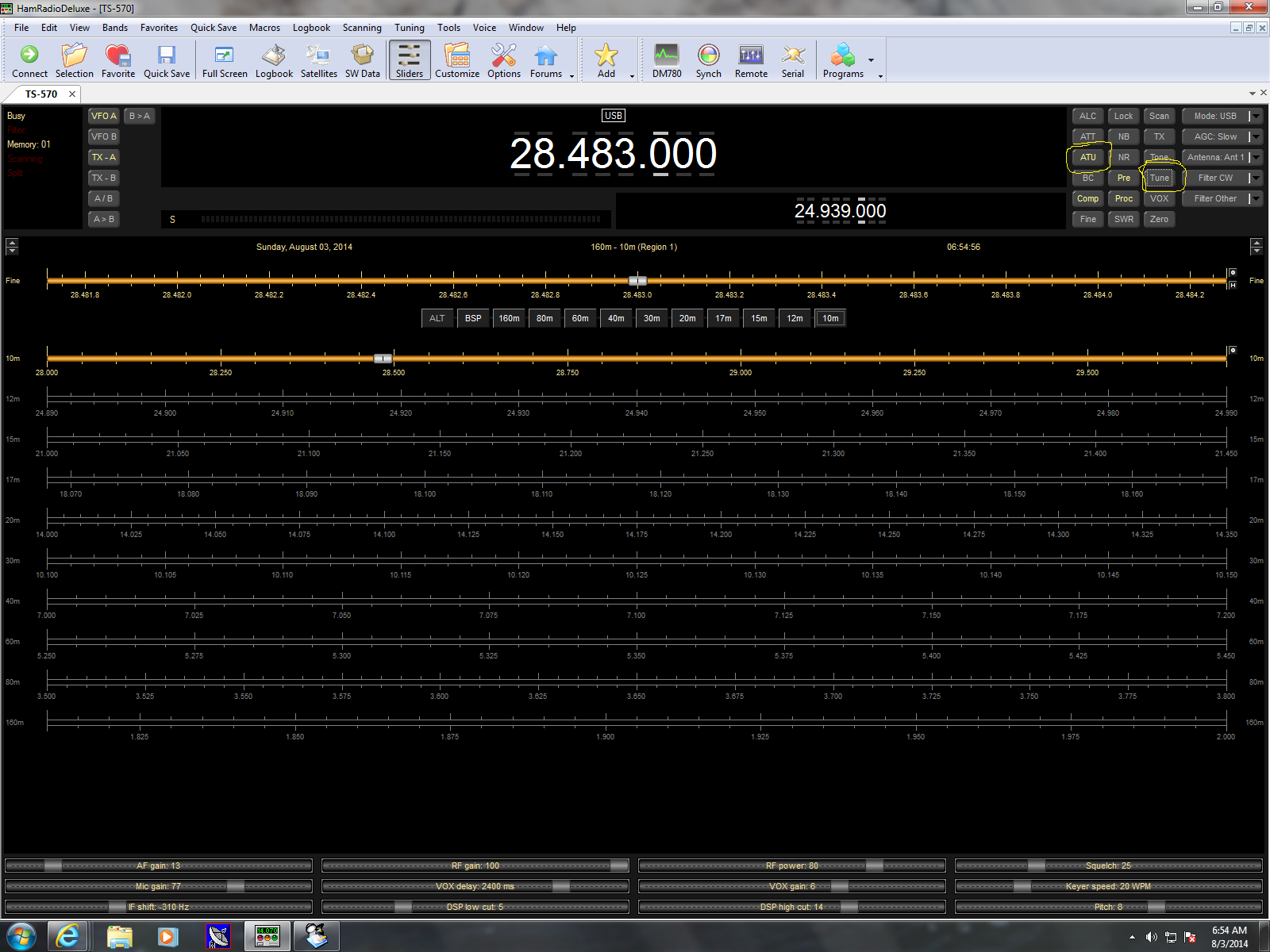Open the DM780 digital mode program
Image resolution: width=1270 pixels, height=952 pixels.
coord(667,61)
